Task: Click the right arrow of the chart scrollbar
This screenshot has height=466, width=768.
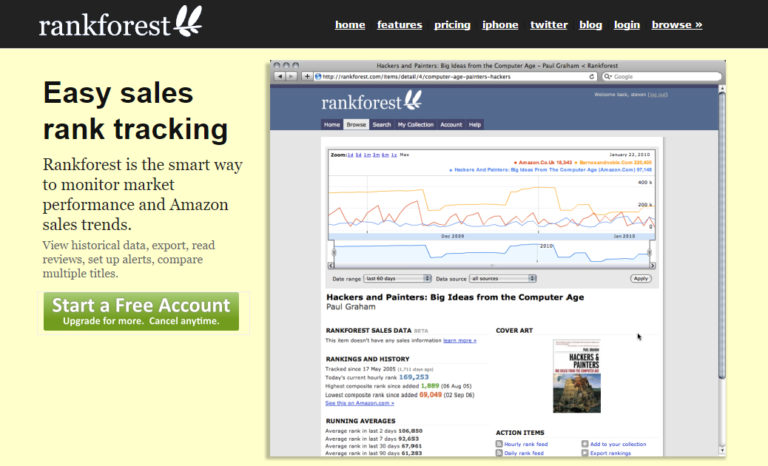Action: (652, 266)
